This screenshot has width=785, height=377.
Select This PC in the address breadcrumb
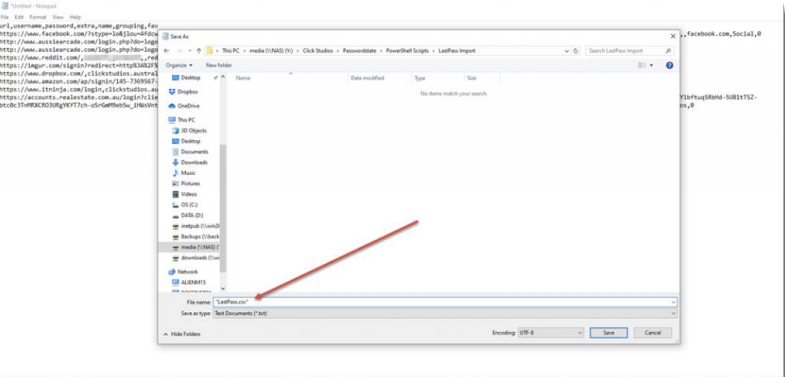(x=231, y=51)
